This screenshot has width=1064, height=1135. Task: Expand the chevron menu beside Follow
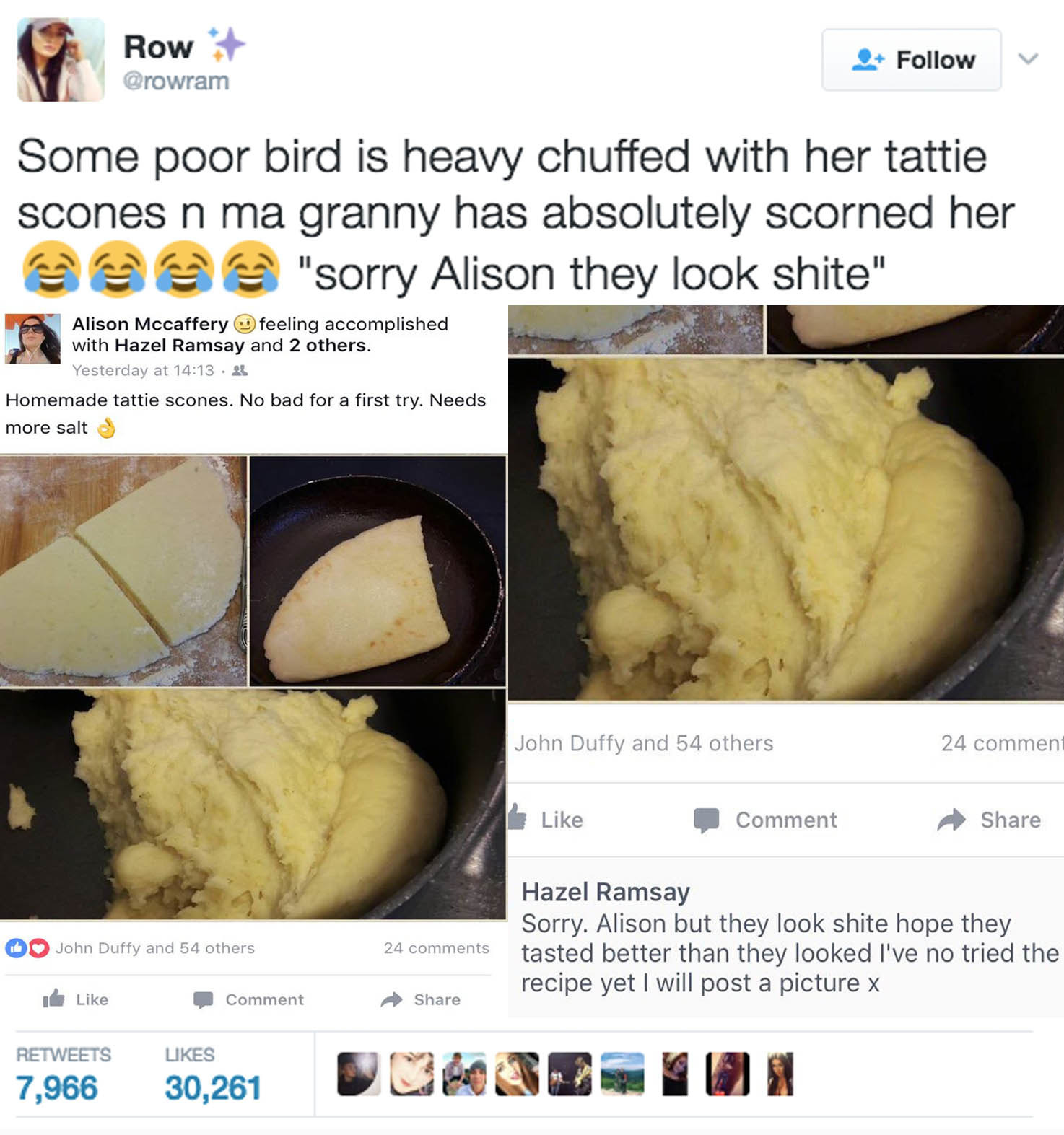1028,59
